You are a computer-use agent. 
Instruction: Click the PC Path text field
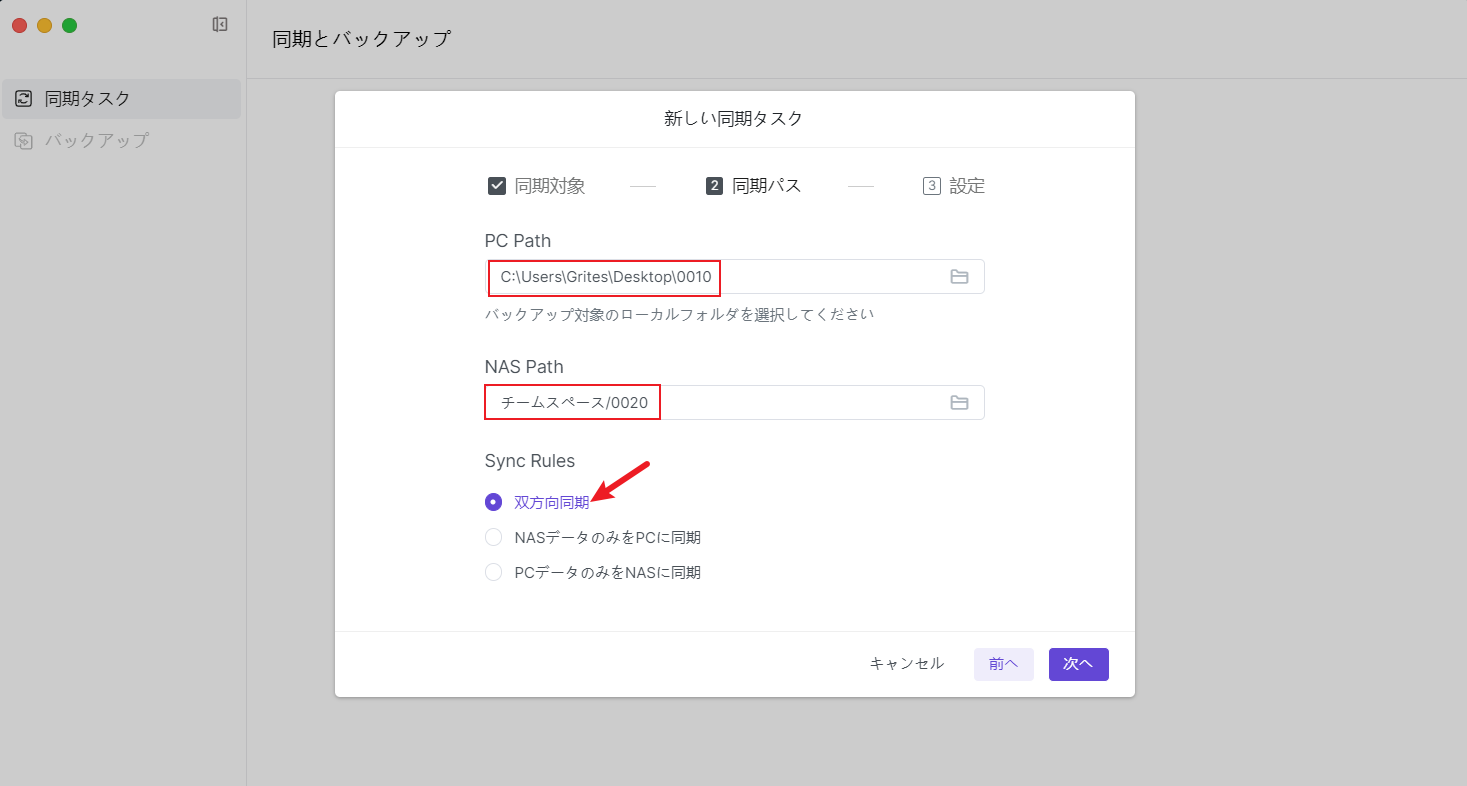point(820,277)
